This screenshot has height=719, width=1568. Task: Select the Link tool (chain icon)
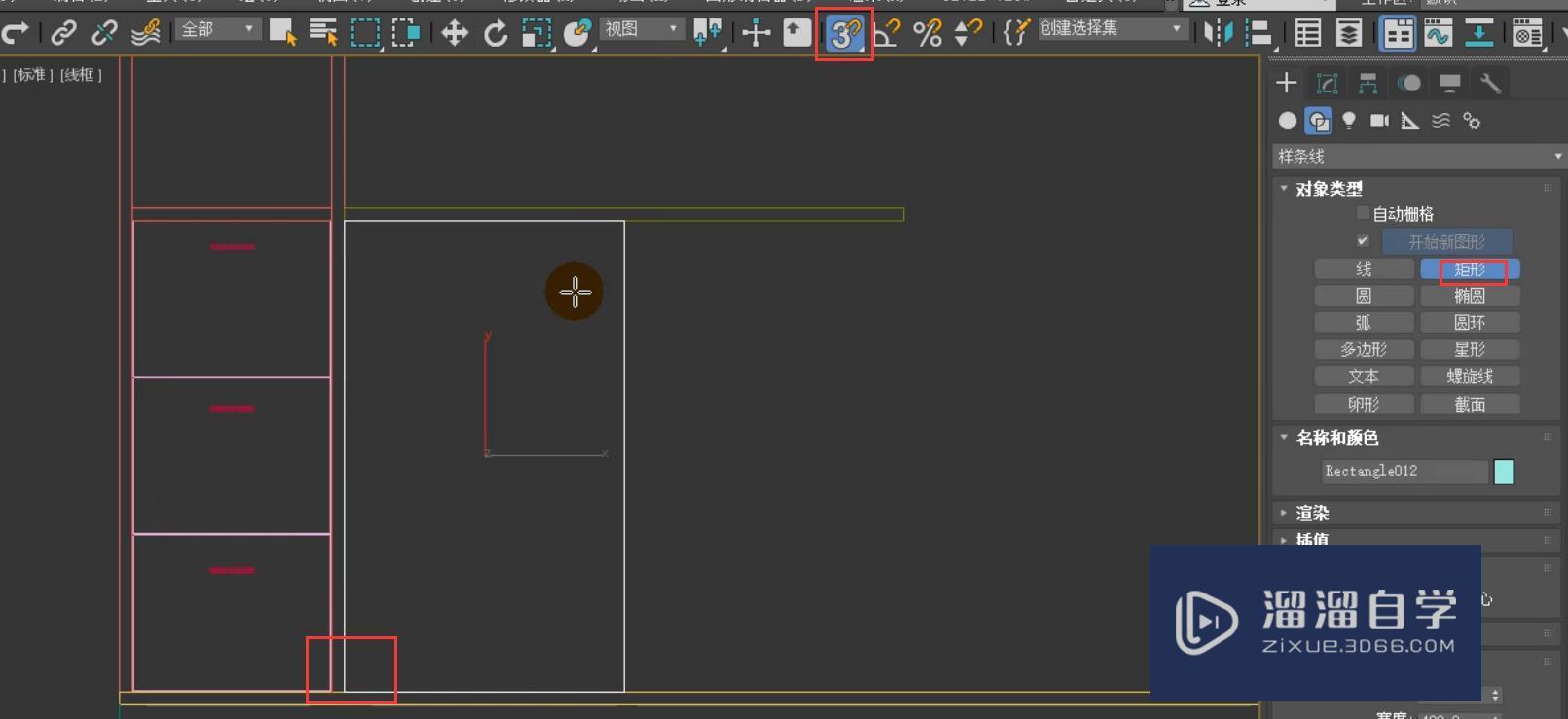pyautogui.click(x=63, y=33)
